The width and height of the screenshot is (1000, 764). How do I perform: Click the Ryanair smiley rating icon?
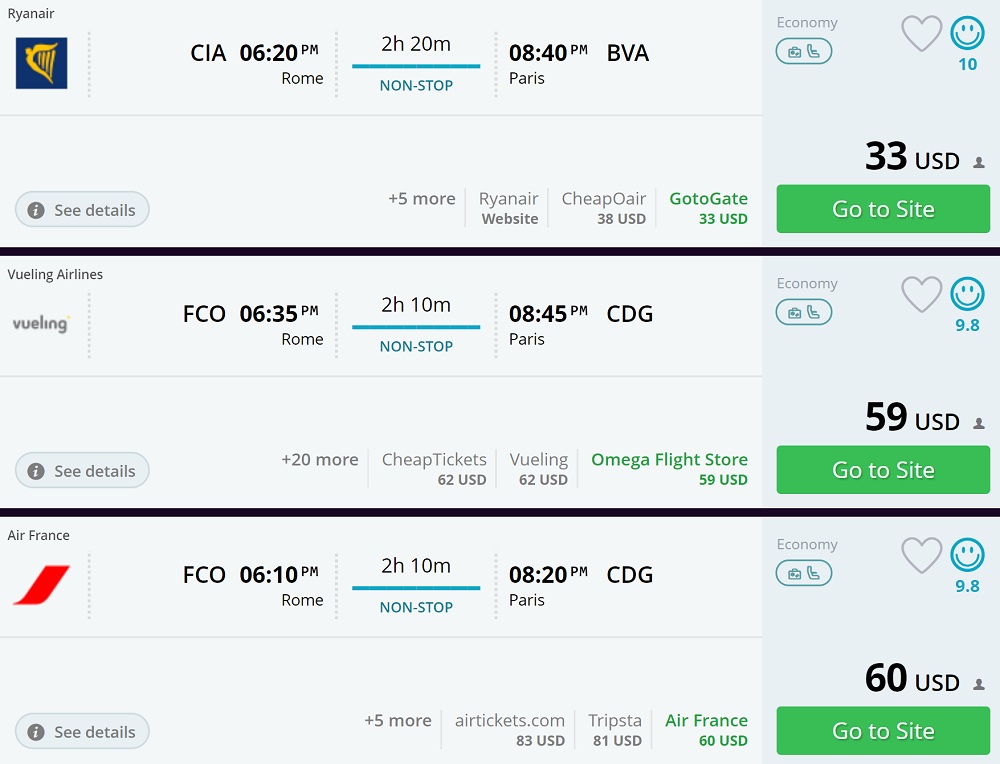(967, 34)
